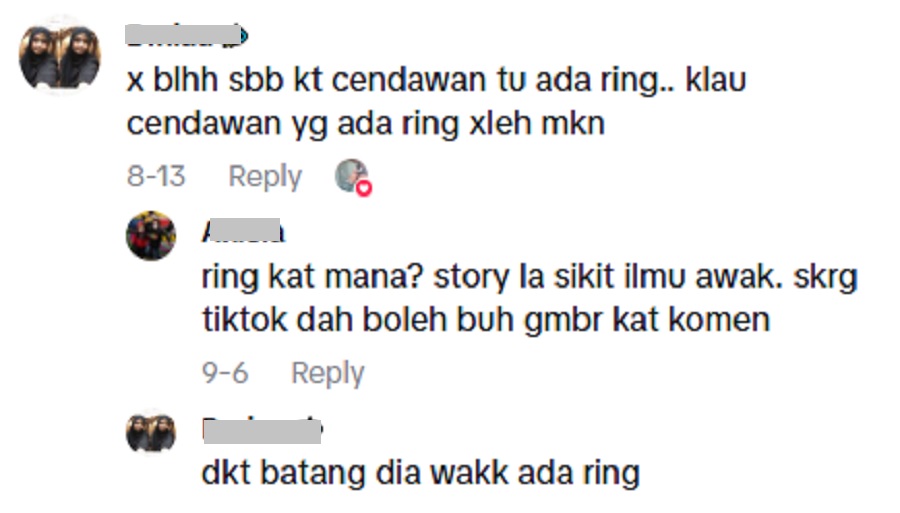Click the word "klau" in the top comment
This screenshot has width=900, height=513.
pyautogui.click(x=716, y=79)
